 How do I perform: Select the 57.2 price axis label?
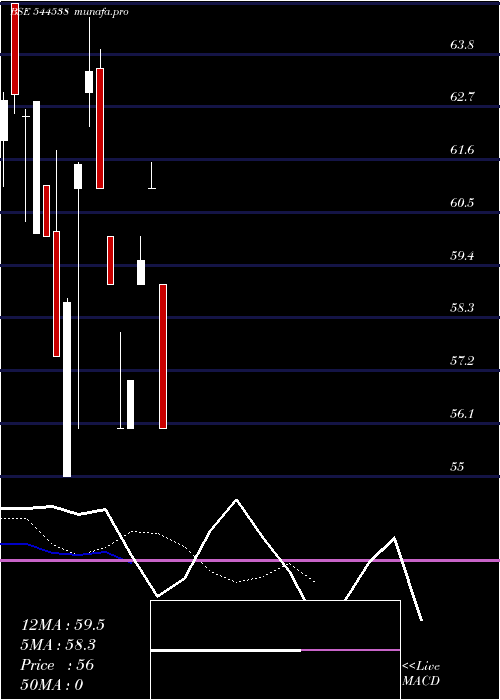click(x=462, y=361)
